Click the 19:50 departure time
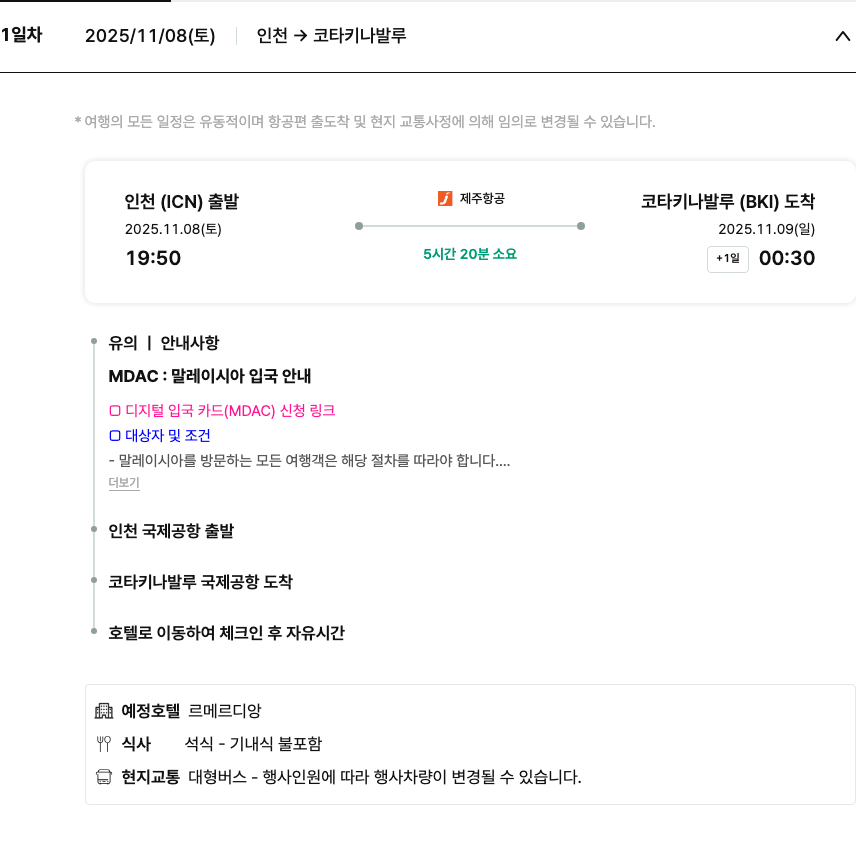Image resolution: width=856 pixels, height=845 pixels. point(153,259)
